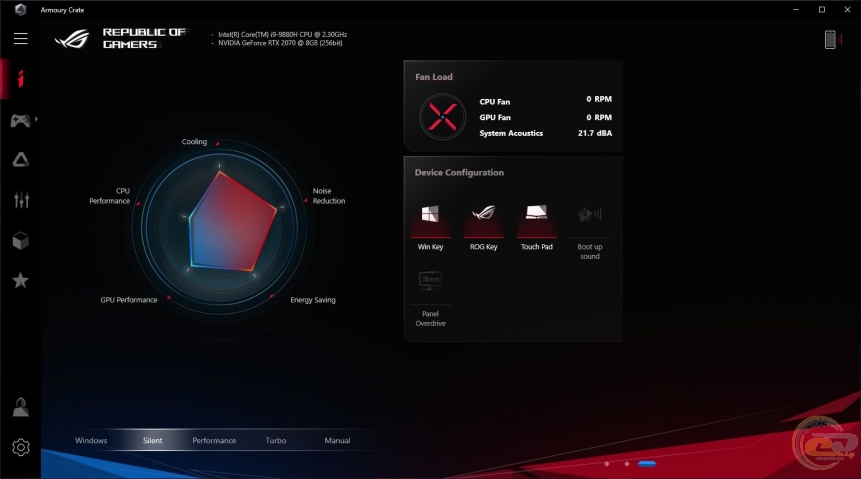Click the CPU Performance chart label
861x479 pixels.
pyautogui.click(x=110, y=196)
